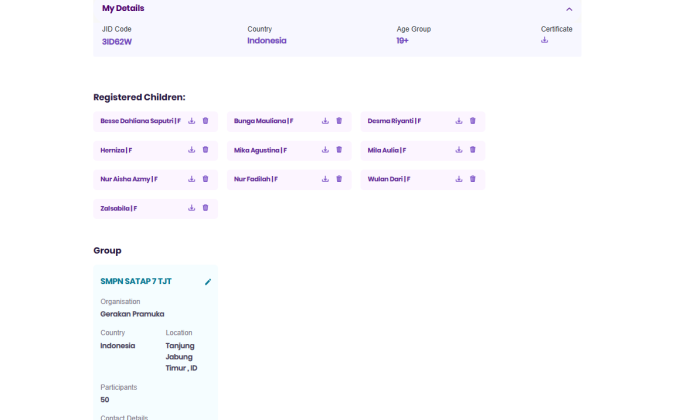
Task: Delete Desma Riyanti entry
Action: pyautogui.click(x=473, y=121)
